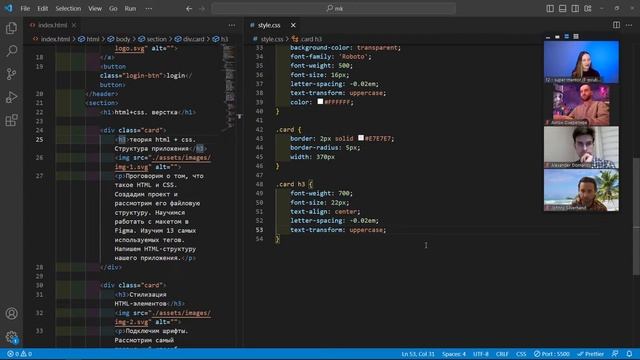
Task: Switch to the style.css tab
Action: 273,25
